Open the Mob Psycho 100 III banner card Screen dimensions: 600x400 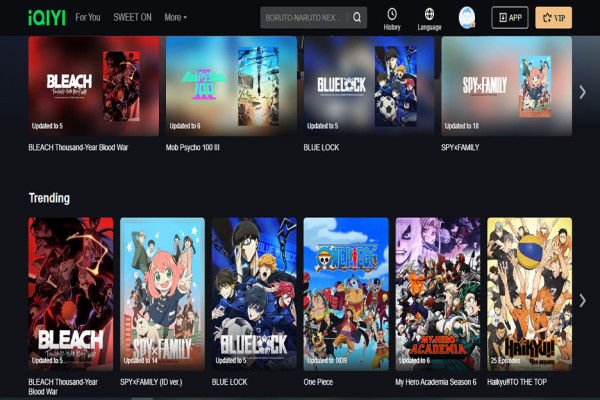pyautogui.click(x=231, y=86)
